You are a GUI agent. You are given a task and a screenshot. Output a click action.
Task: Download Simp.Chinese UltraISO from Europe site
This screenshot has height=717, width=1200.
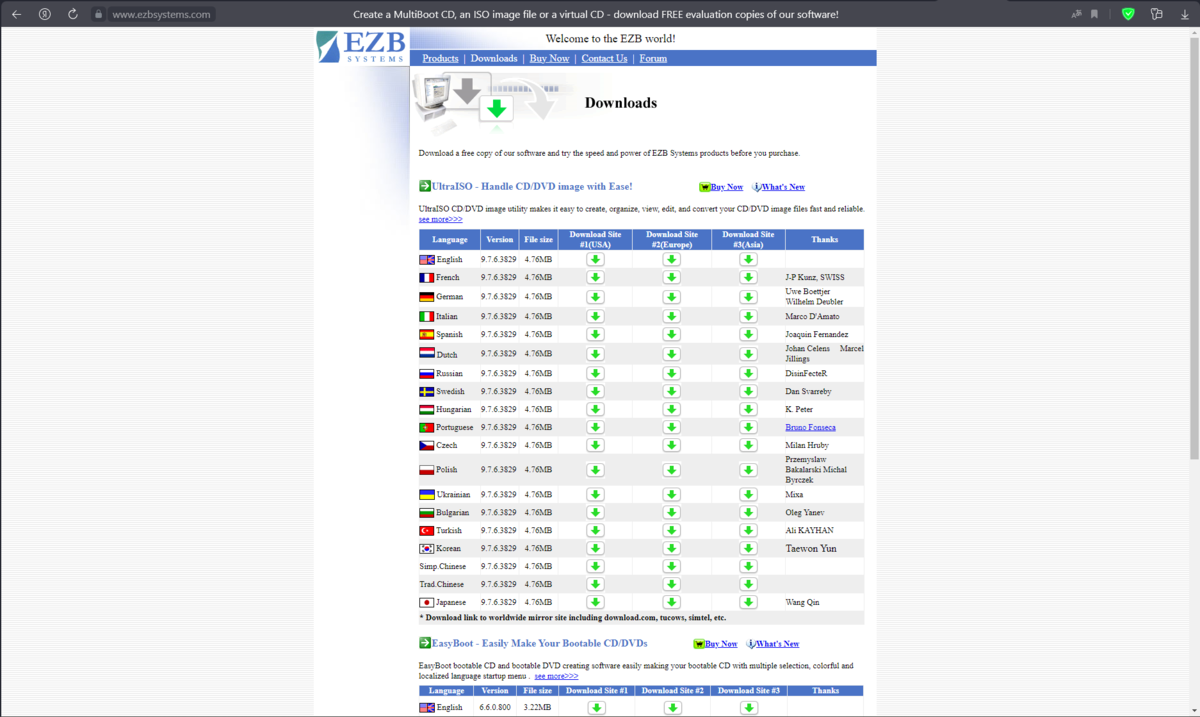[x=671, y=566]
